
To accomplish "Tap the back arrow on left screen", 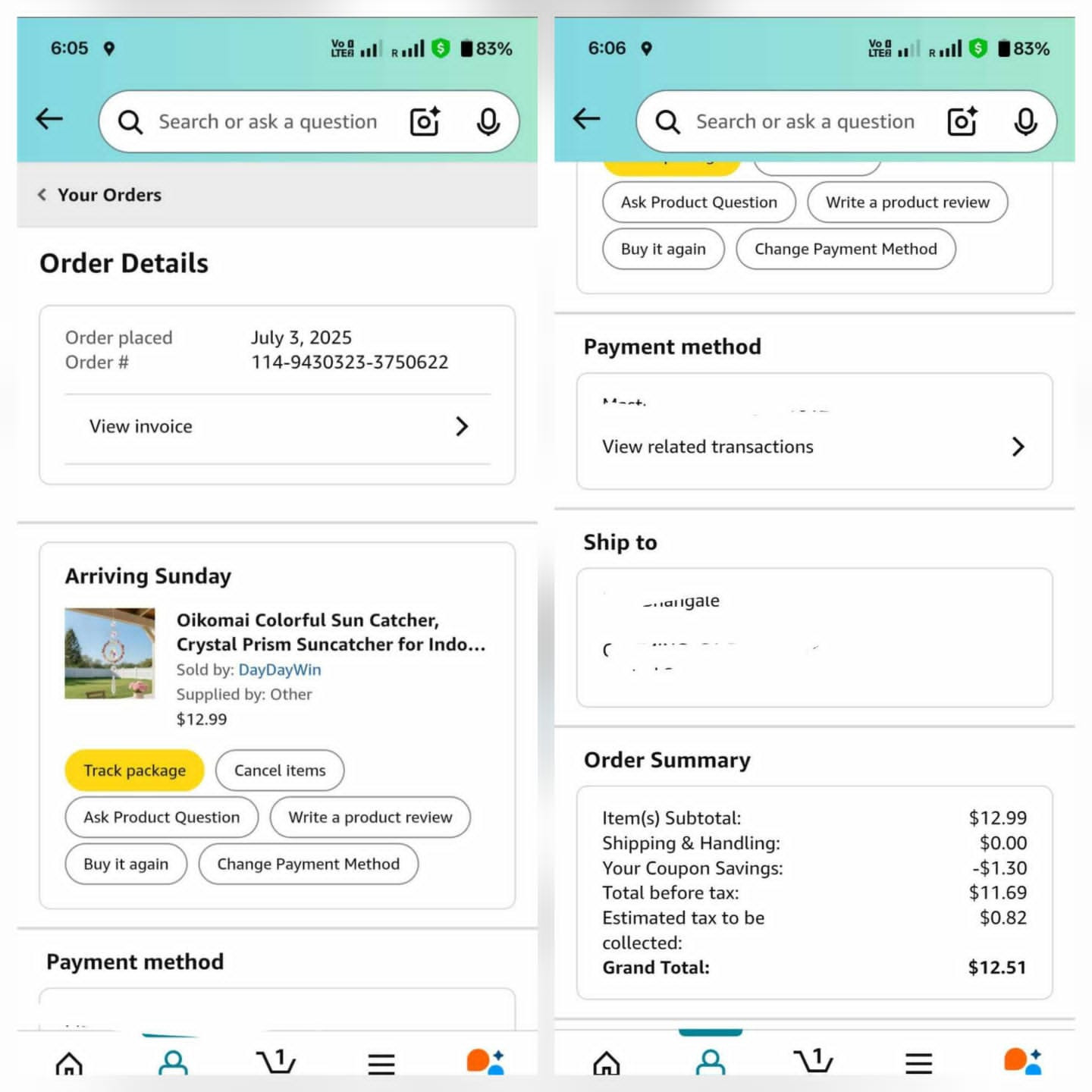I will (x=49, y=119).
